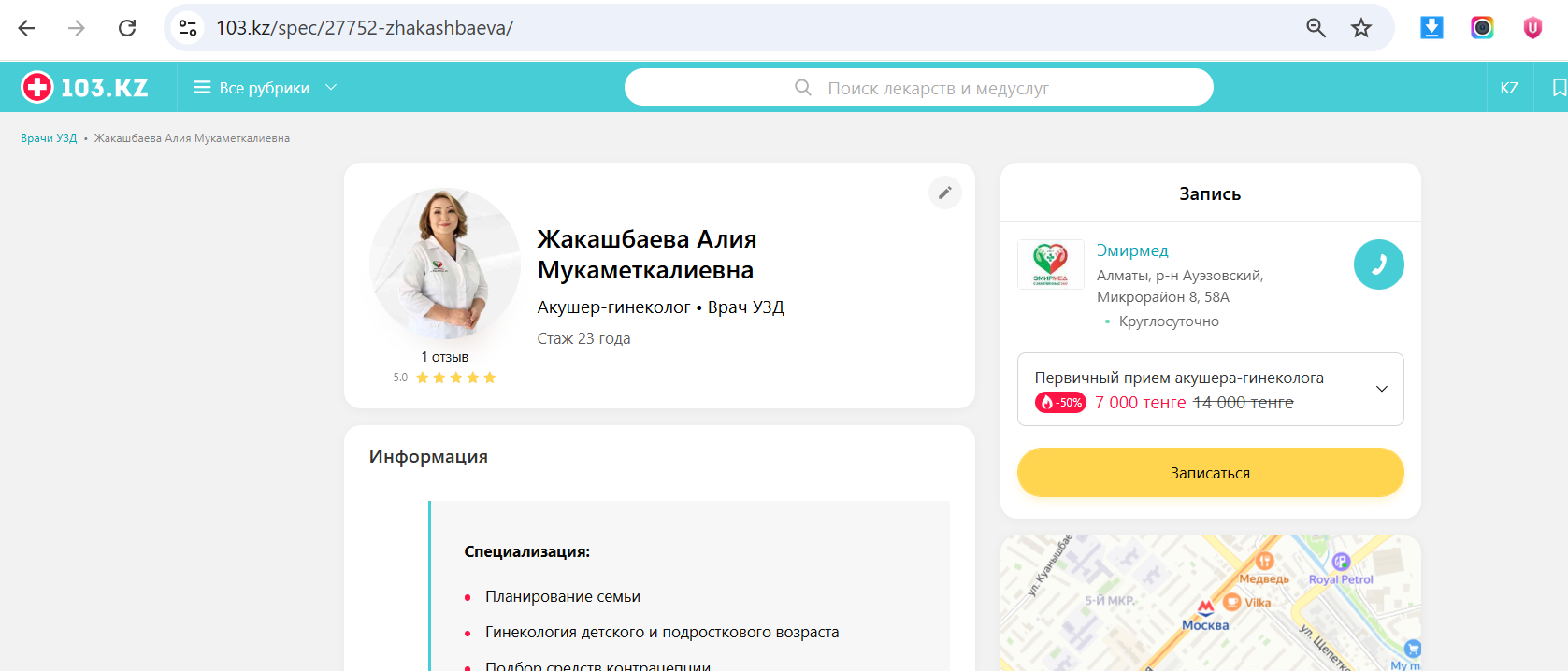Click the Записаться button
This screenshot has height=671, width=1568.
1211,473
